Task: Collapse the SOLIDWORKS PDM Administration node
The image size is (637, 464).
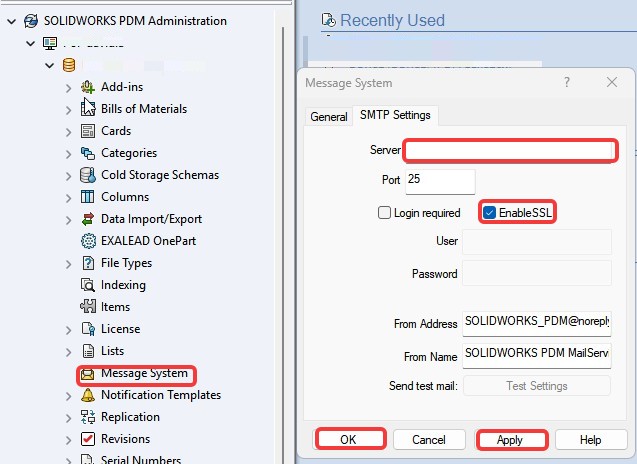Action: coord(12,21)
